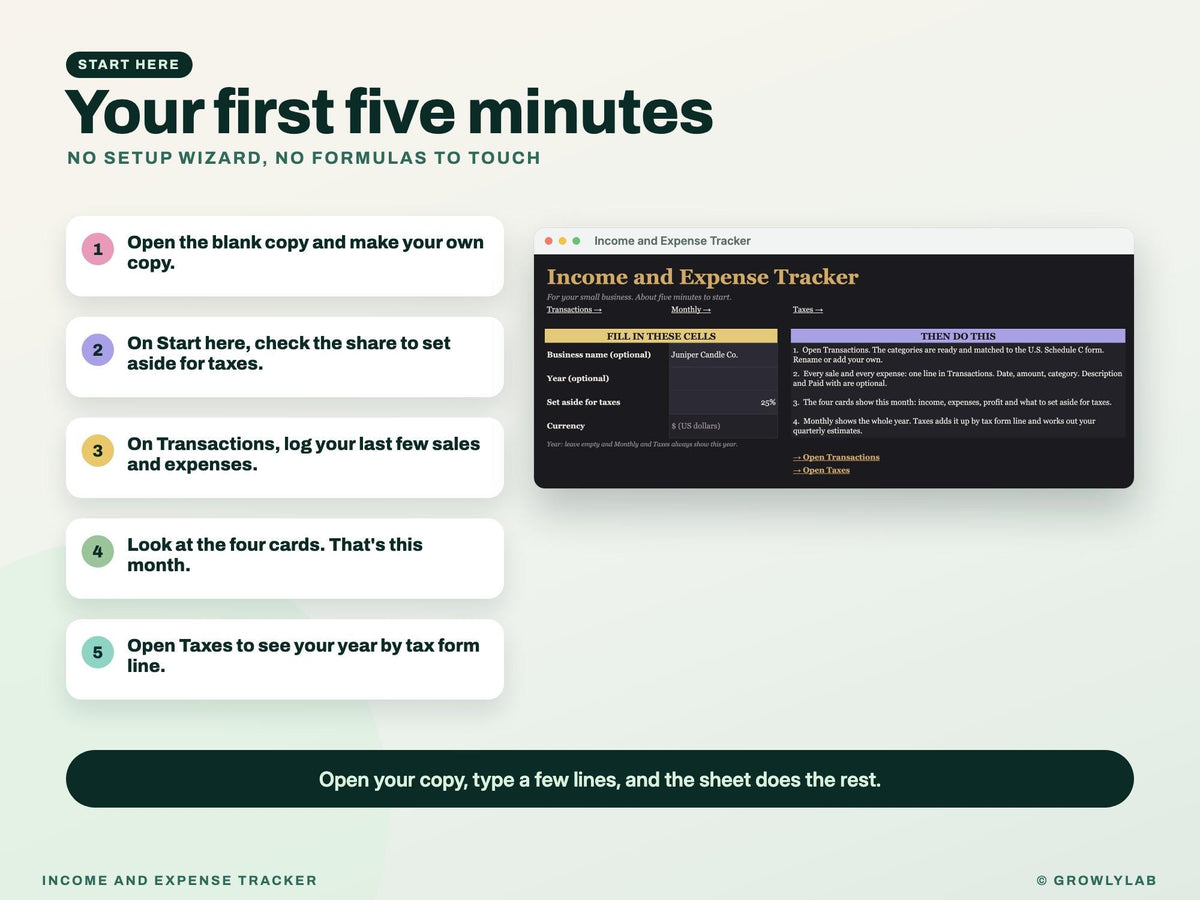Viewport: 1200px width, 900px height.
Task: Click the "Year: leave empty and Monthly…" footnote
Action: click(x=642, y=444)
